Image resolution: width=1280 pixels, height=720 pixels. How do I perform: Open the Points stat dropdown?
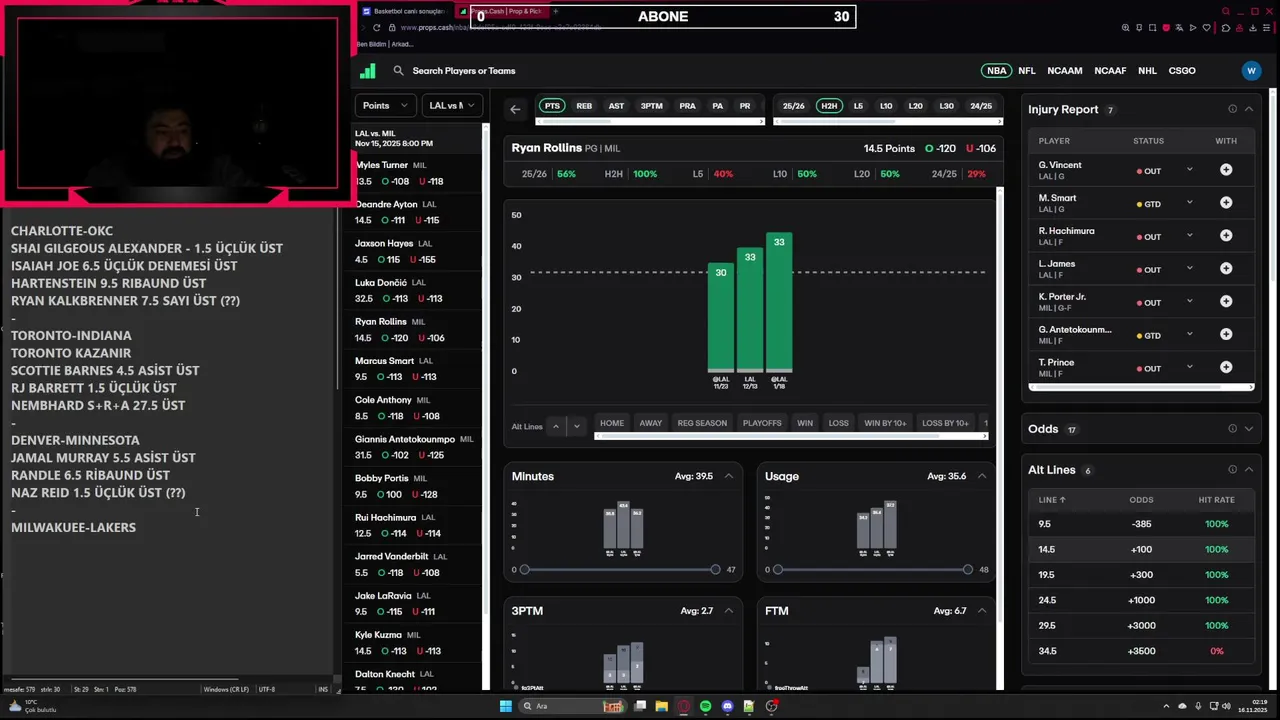(x=385, y=105)
